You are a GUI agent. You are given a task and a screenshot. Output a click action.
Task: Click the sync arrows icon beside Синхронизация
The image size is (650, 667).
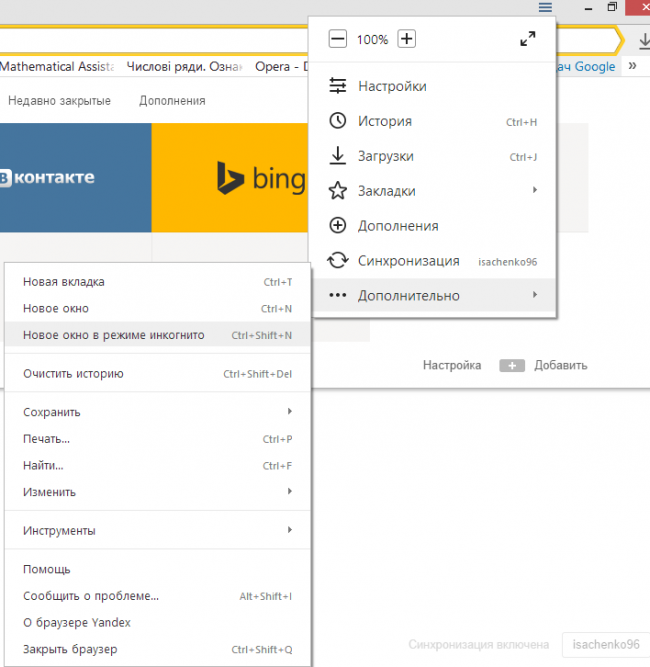click(x=338, y=260)
